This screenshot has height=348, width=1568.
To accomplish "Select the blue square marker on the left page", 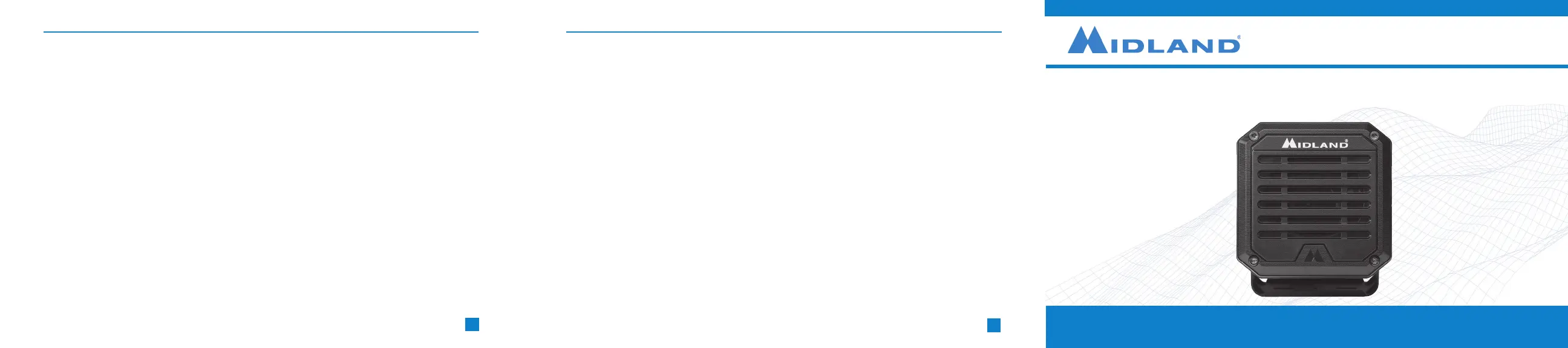I will [472, 324].
